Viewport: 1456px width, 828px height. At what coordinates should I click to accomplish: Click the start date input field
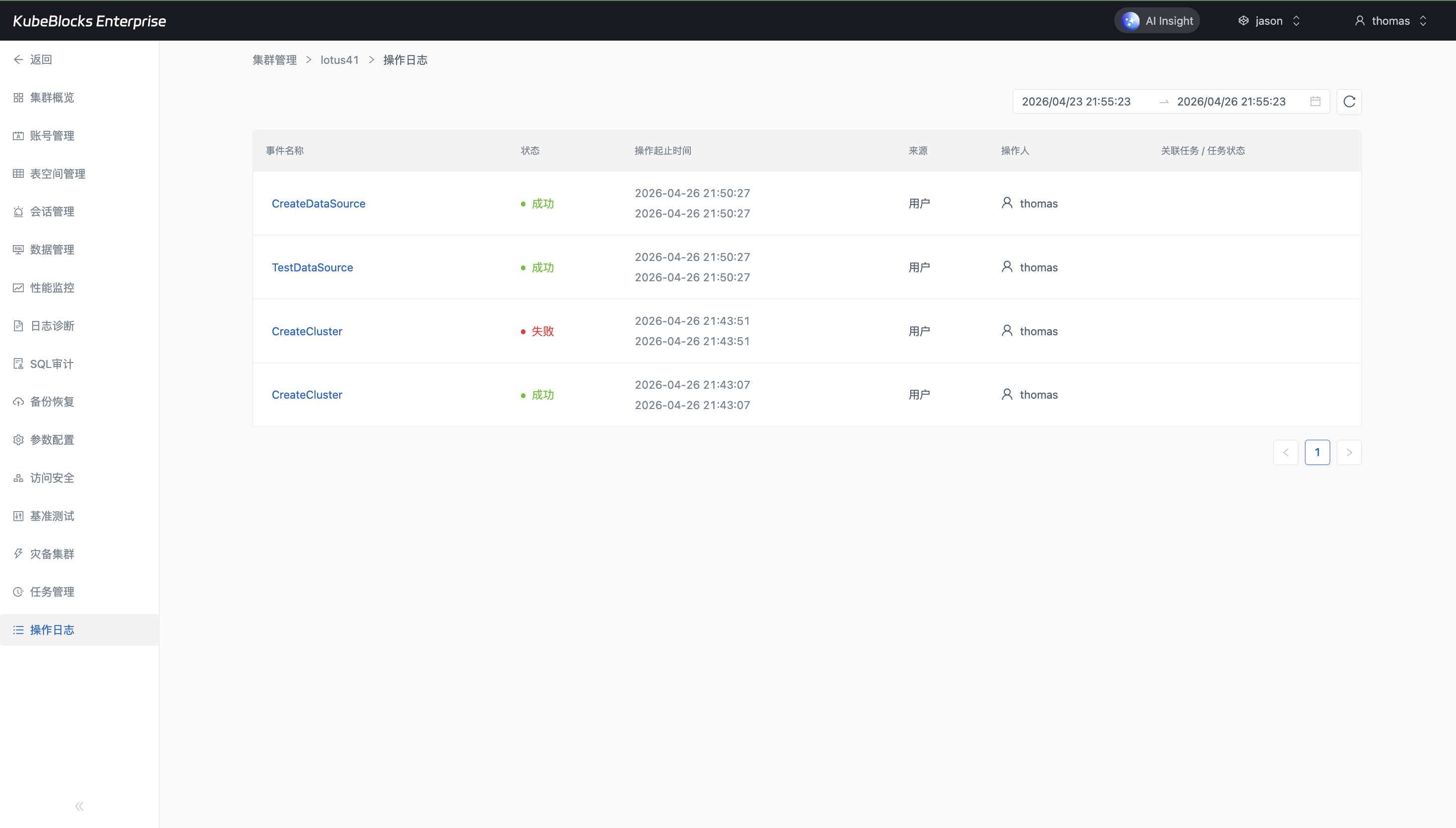point(1076,102)
